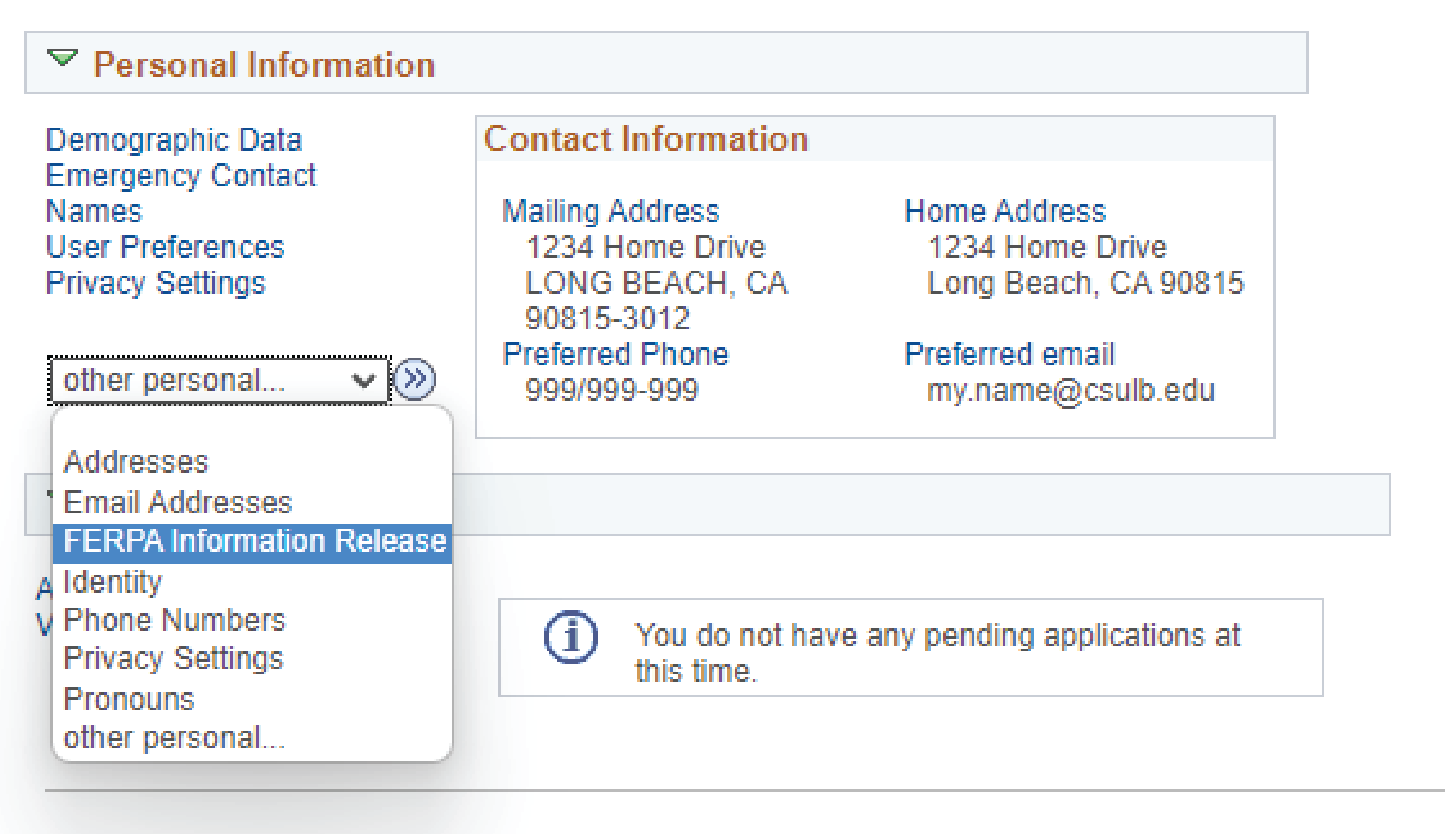Select 'other personal...' at bottom of list

[x=174, y=738]
